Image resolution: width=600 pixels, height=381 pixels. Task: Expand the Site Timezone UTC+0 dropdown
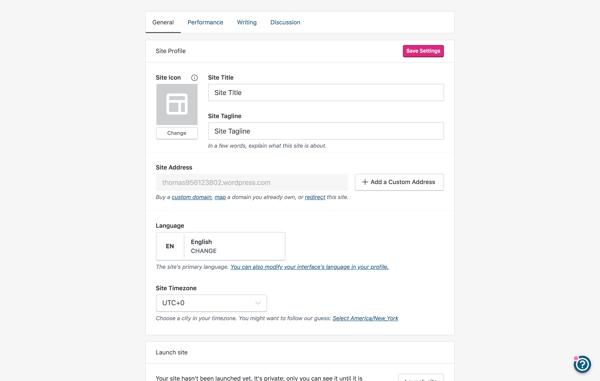pos(211,303)
